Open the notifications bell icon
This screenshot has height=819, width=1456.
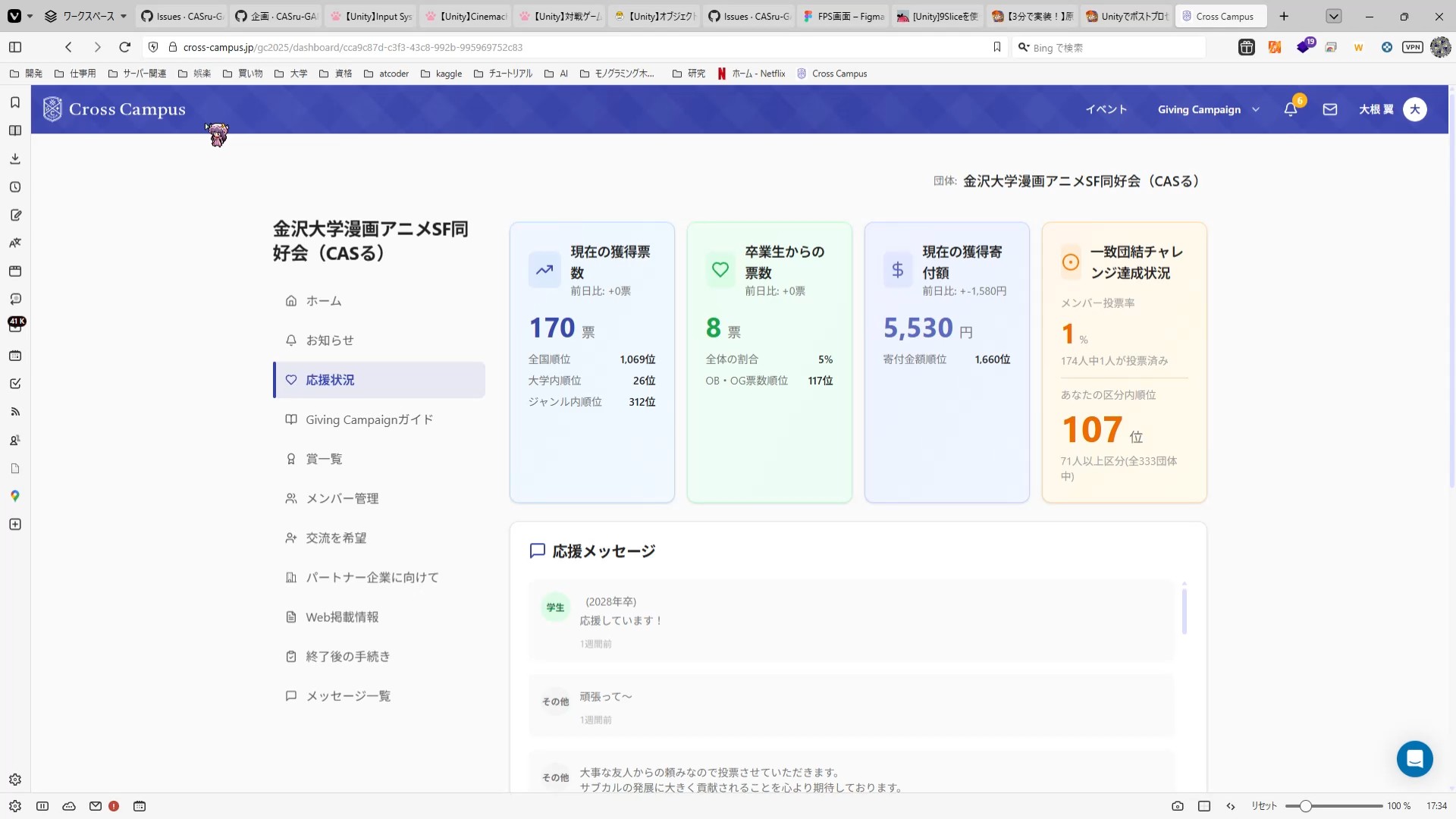coord(1290,109)
